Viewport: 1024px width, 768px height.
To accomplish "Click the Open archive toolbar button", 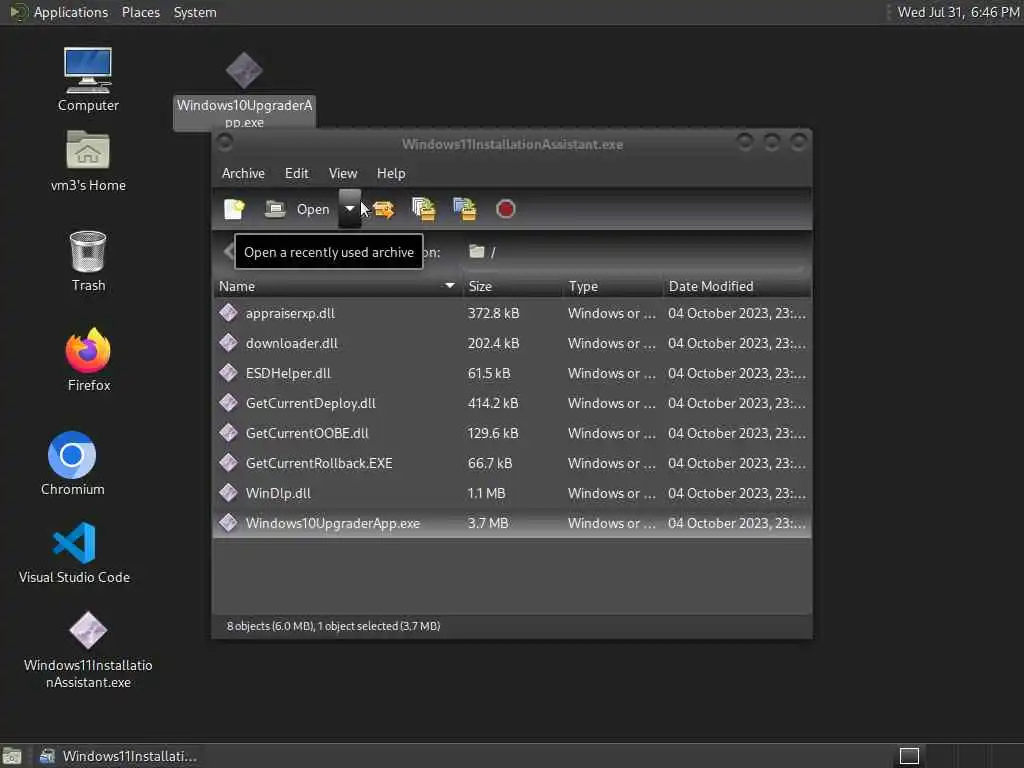I will (x=298, y=209).
